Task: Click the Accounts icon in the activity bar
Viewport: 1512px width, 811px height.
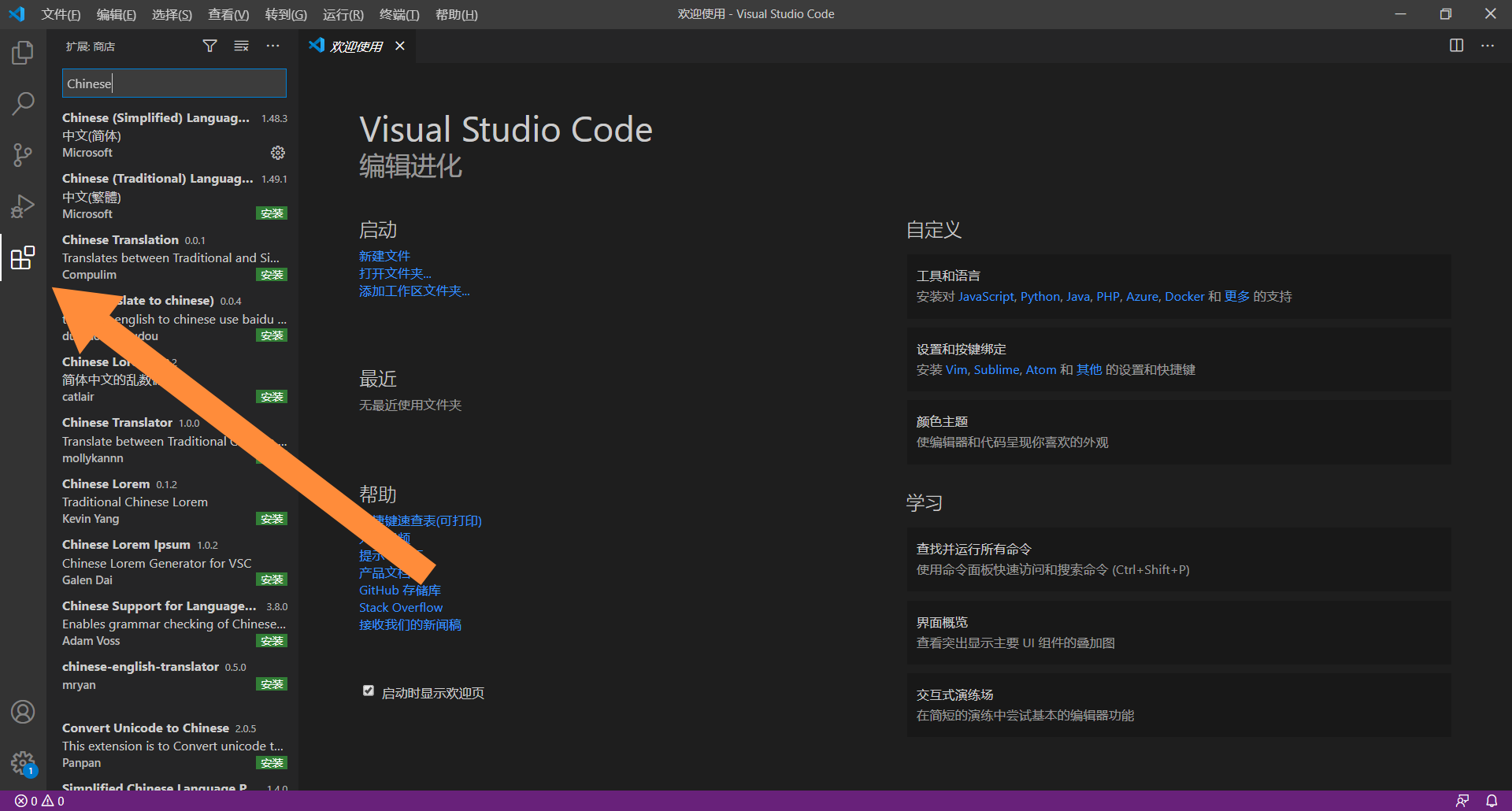Action: (x=23, y=712)
